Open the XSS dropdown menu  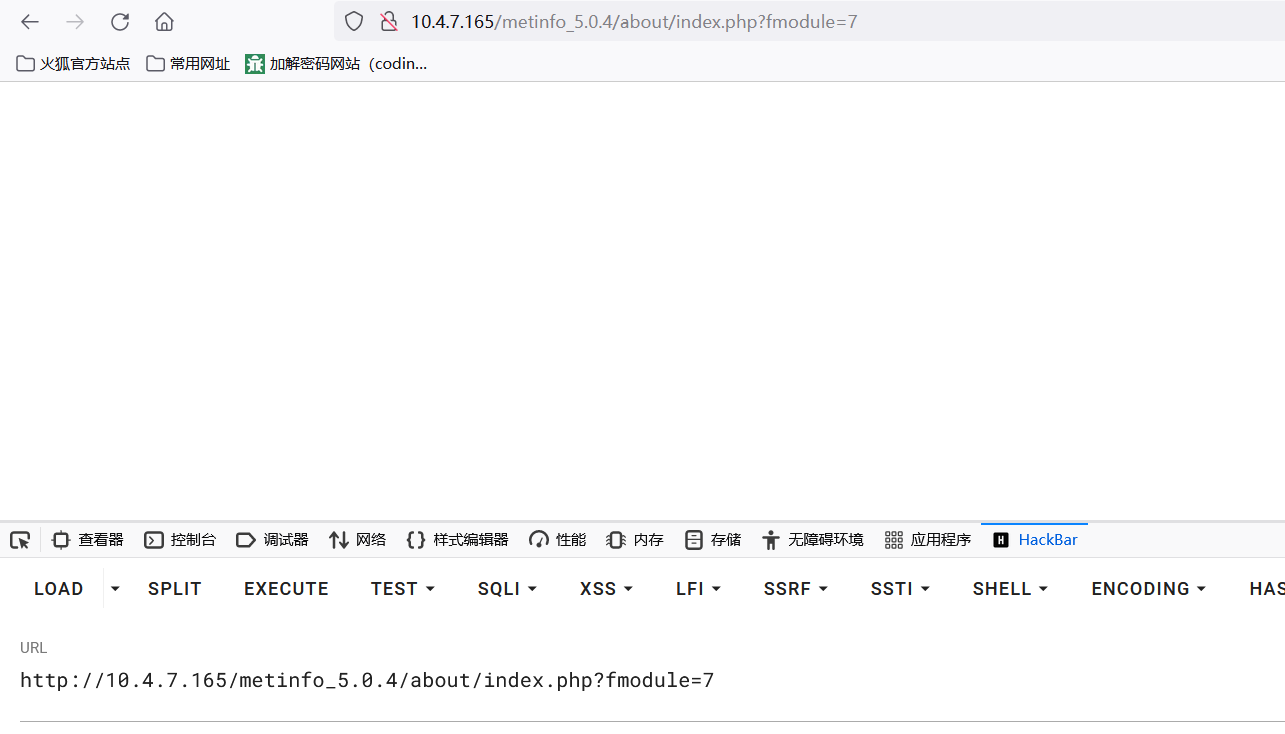point(606,589)
